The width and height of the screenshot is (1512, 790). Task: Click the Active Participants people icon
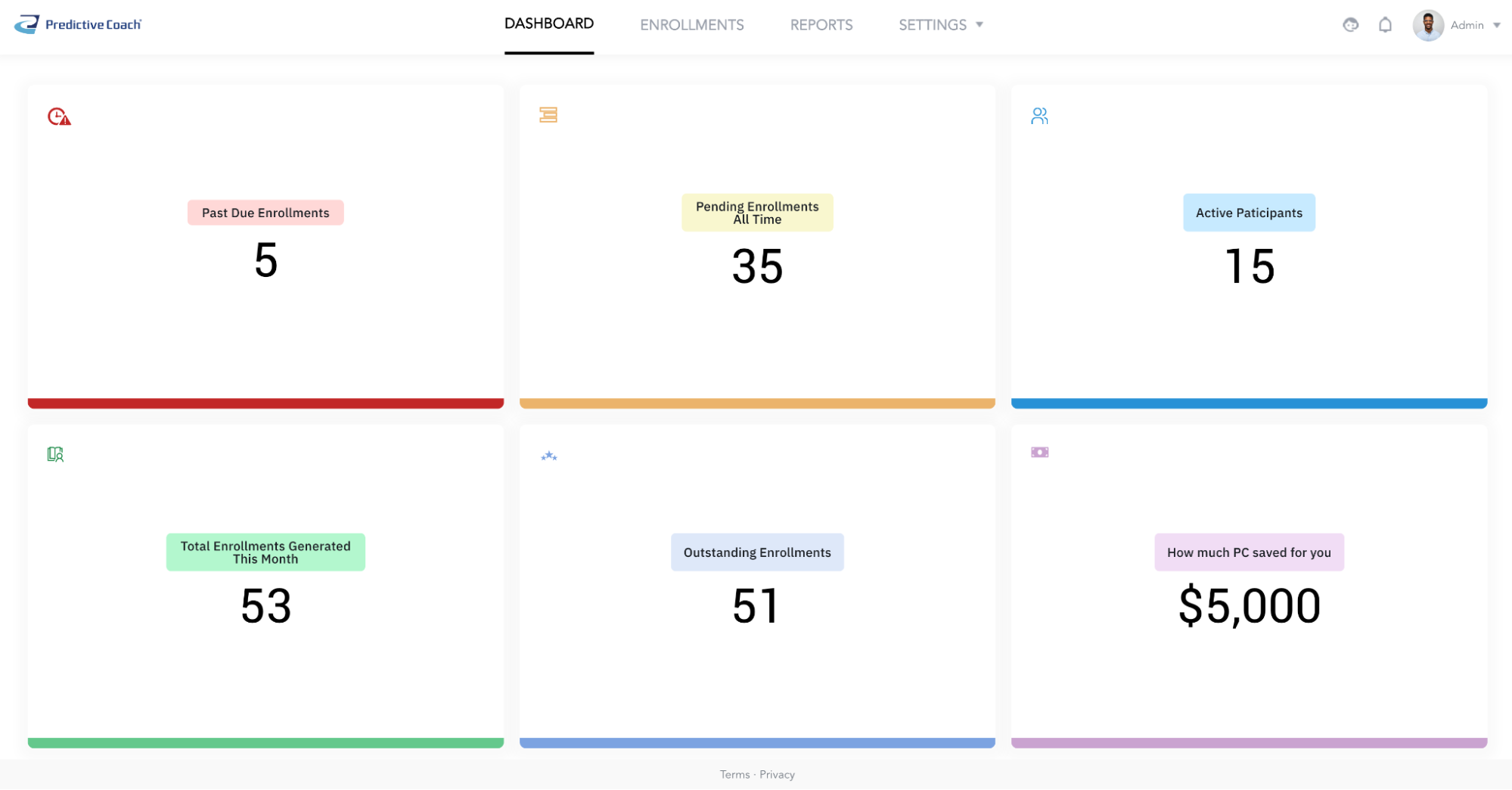tap(1039, 115)
